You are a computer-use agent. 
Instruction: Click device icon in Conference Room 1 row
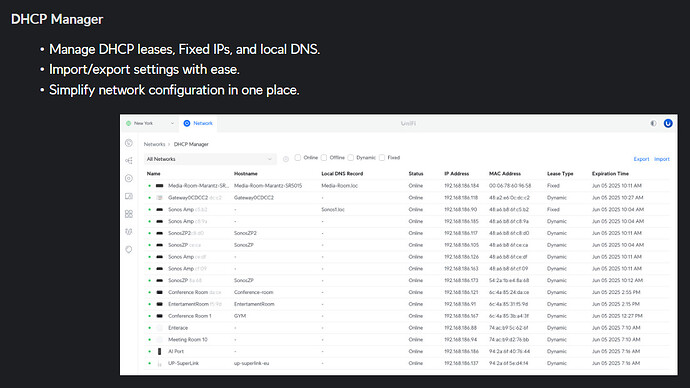point(159,316)
